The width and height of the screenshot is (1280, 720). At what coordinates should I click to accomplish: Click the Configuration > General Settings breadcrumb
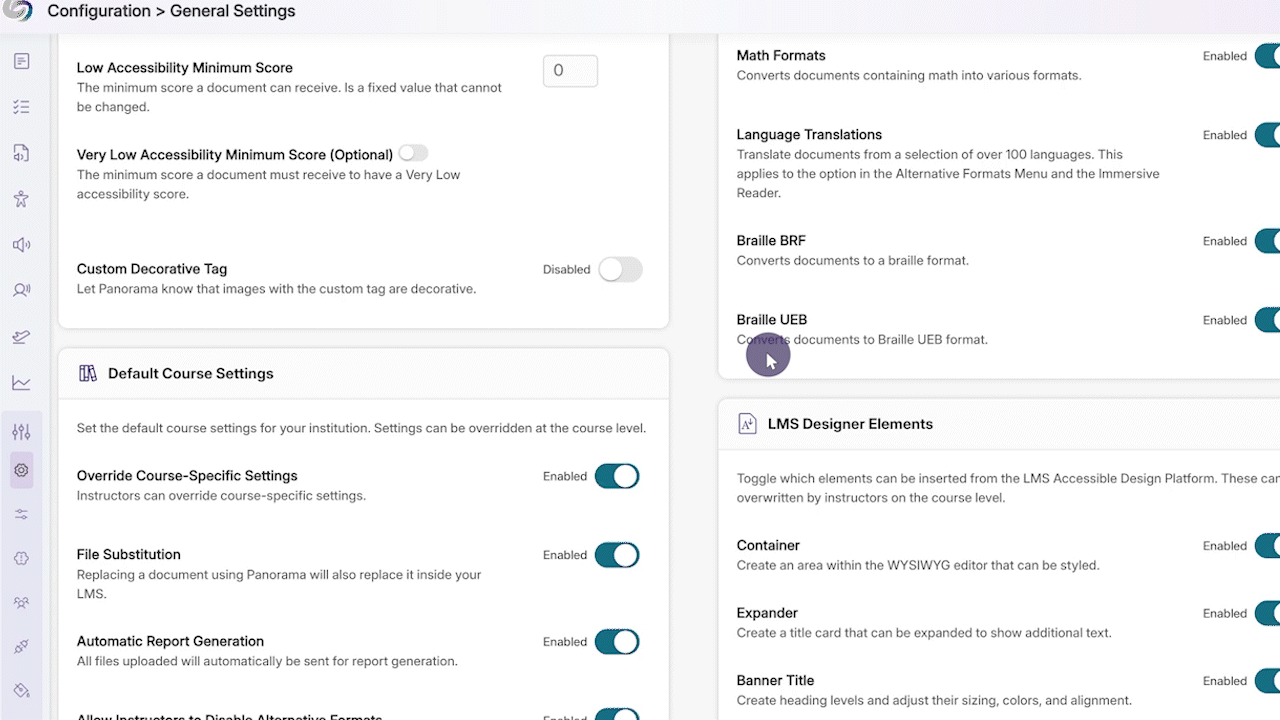(171, 12)
